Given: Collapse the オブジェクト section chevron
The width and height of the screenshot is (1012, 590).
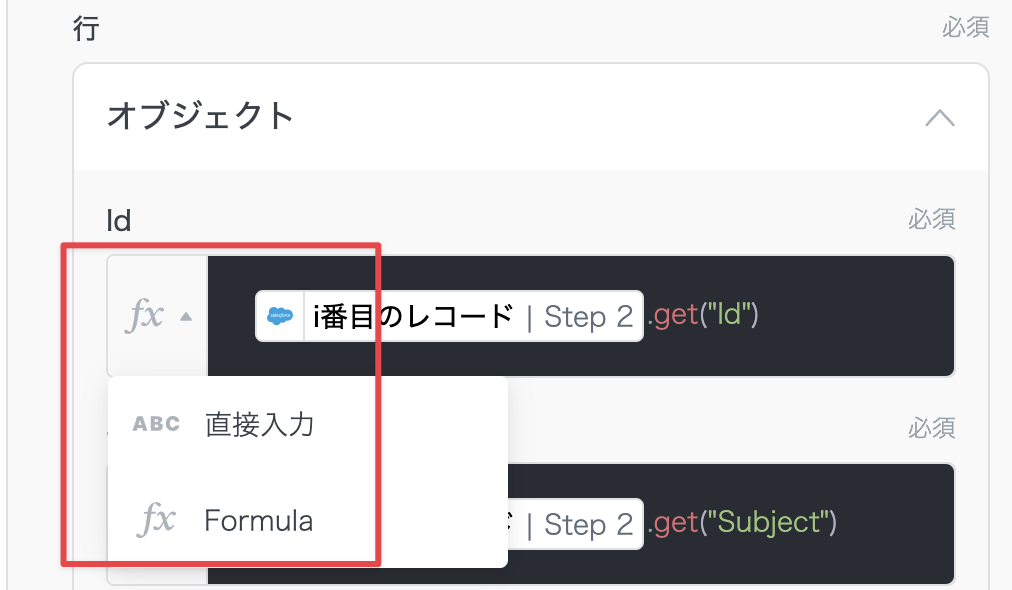Looking at the screenshot, I should pyautogui.click(x=939, y=118).
